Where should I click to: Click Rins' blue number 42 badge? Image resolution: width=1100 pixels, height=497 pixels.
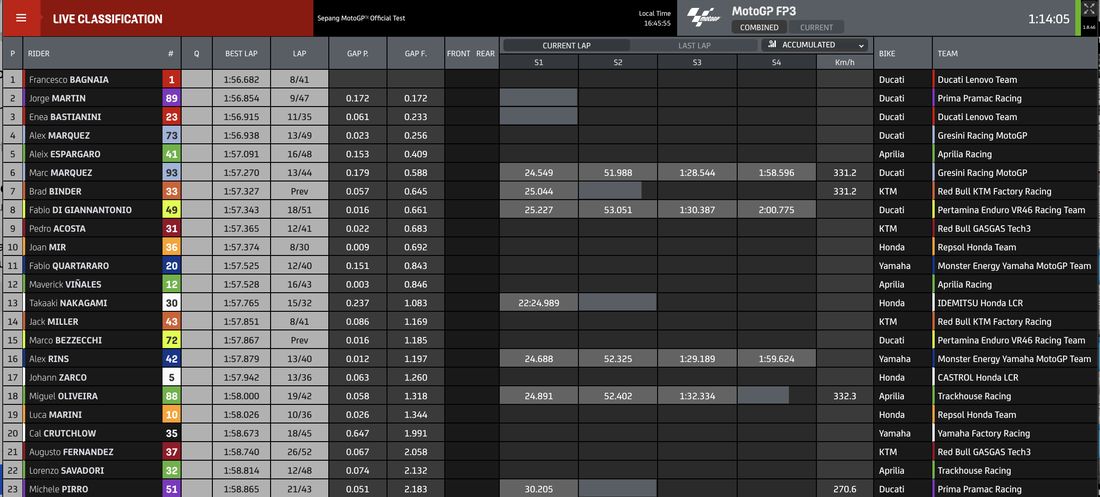click(x=170, y=359)
